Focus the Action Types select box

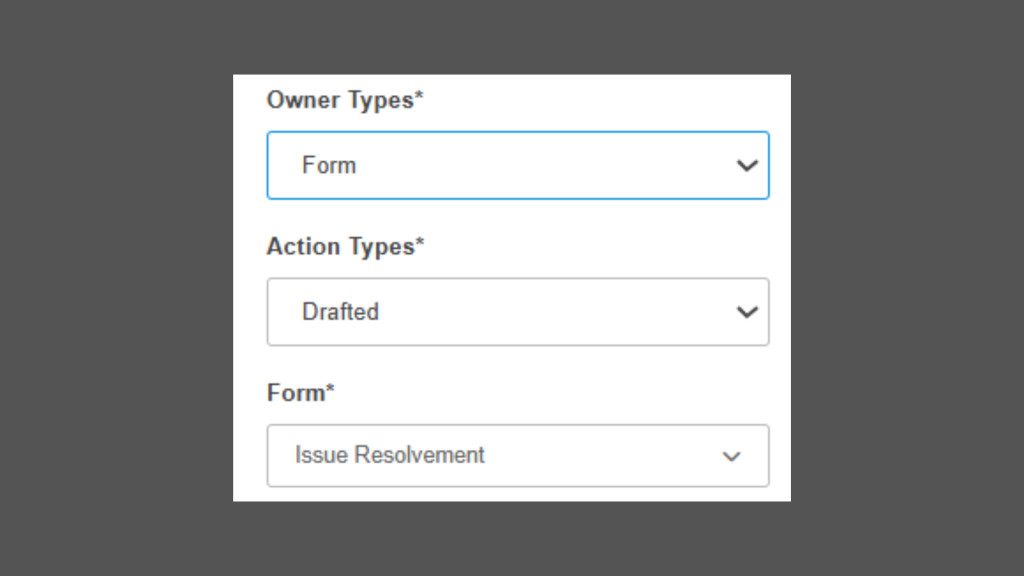pyautogui.click(x=560, y=312)
